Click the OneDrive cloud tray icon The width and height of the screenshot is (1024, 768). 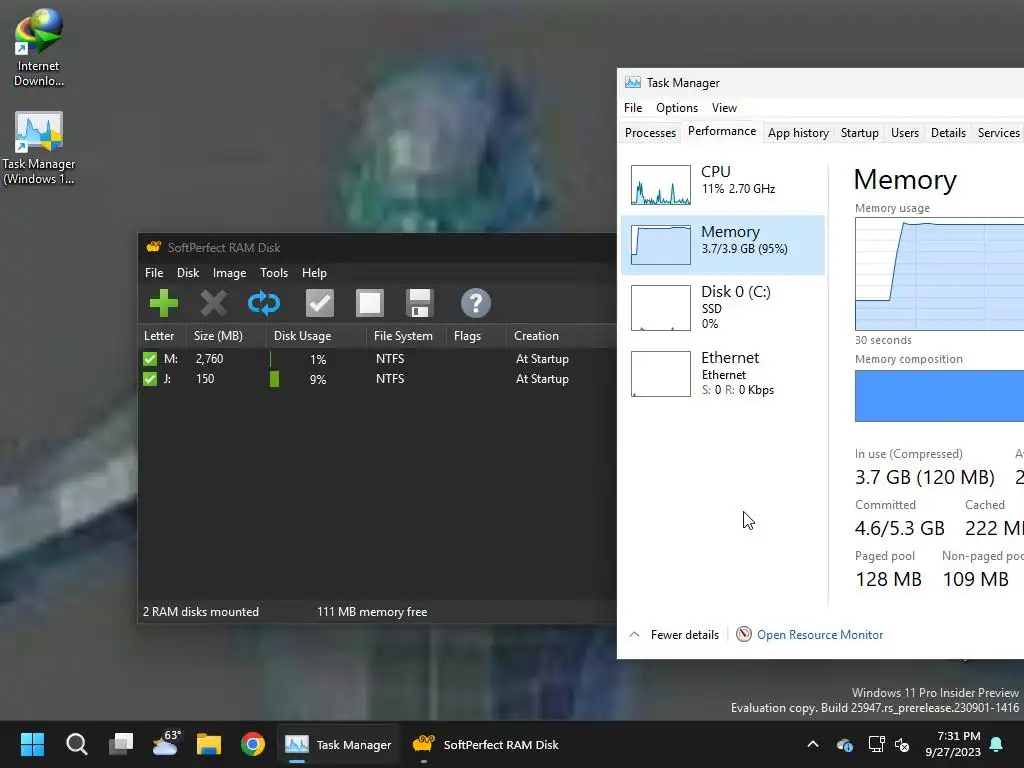[x=844, y=744]
